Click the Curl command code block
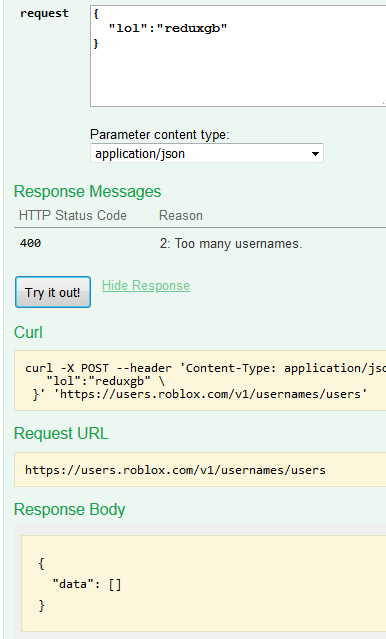386x639 pixels. point(200,381)
